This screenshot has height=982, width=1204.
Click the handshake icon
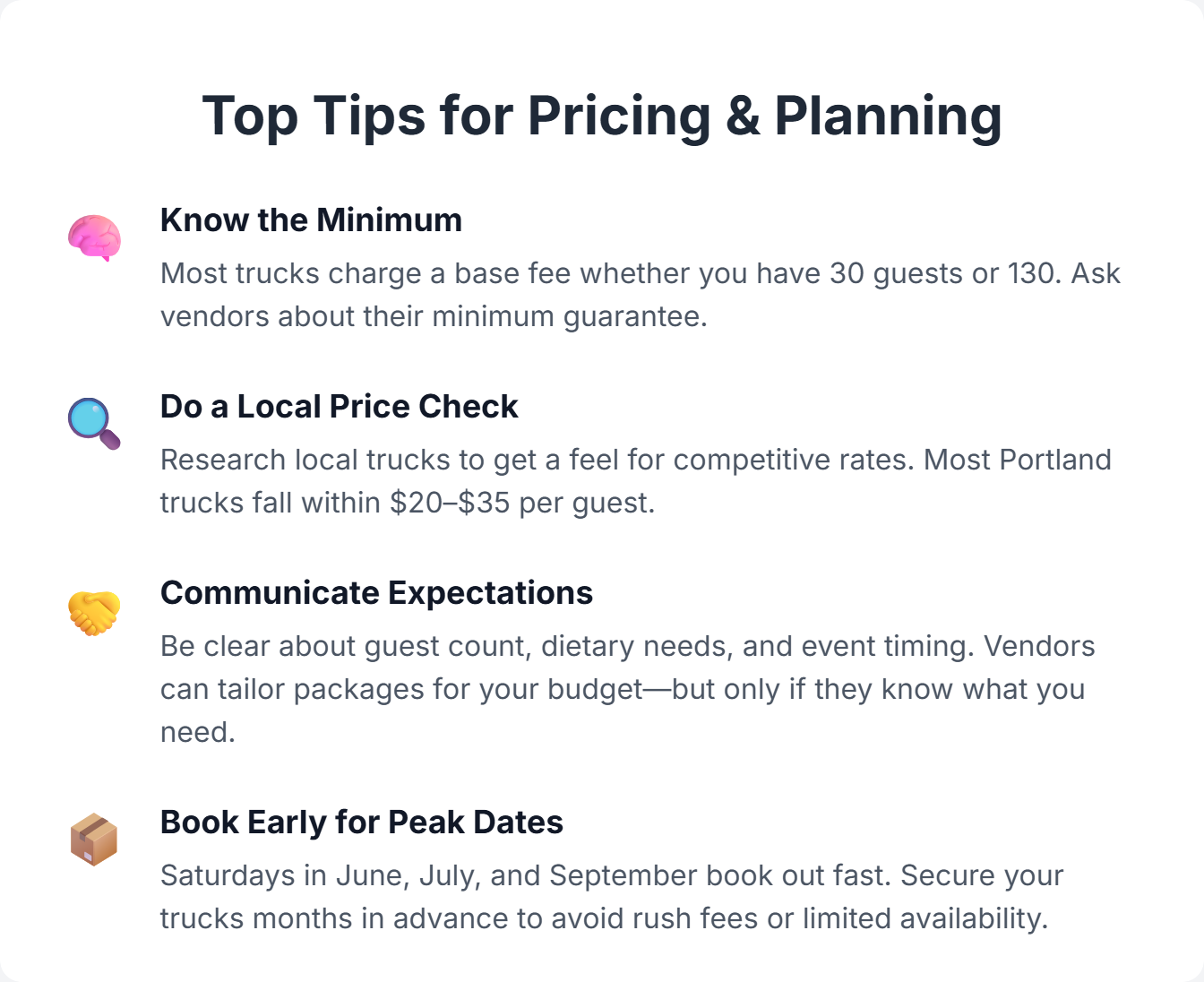click(x=94, y=612)
